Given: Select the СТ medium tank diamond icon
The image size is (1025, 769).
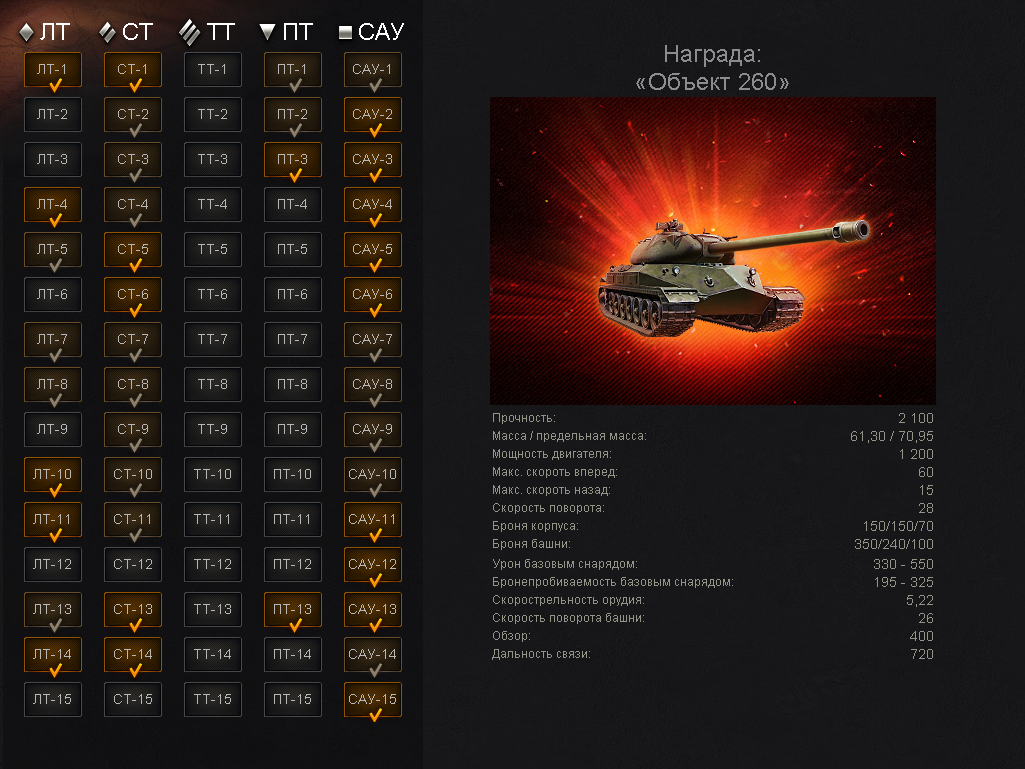Looking at the screenshot, I should coord(107,32).
